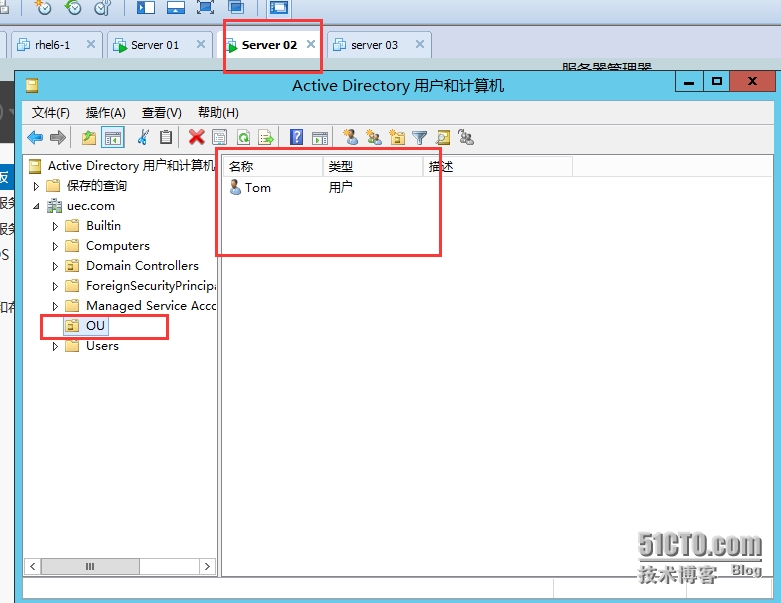Open the 帮助(H) menu
The width and height of the screenshot is (781, 603).
[218, 113]
